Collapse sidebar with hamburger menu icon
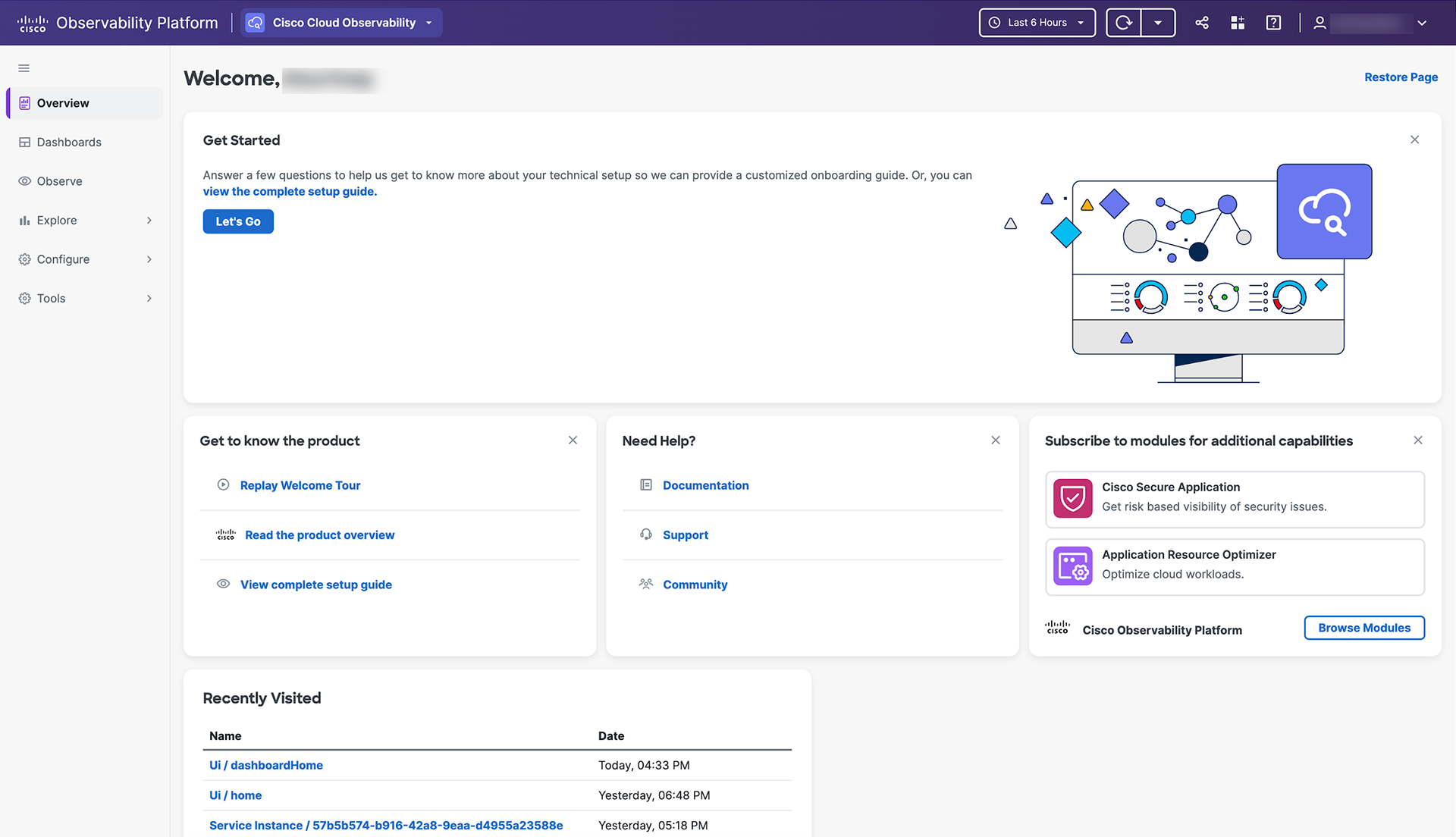The height and width of the screenshot is (837, 1456). point(24,68)
